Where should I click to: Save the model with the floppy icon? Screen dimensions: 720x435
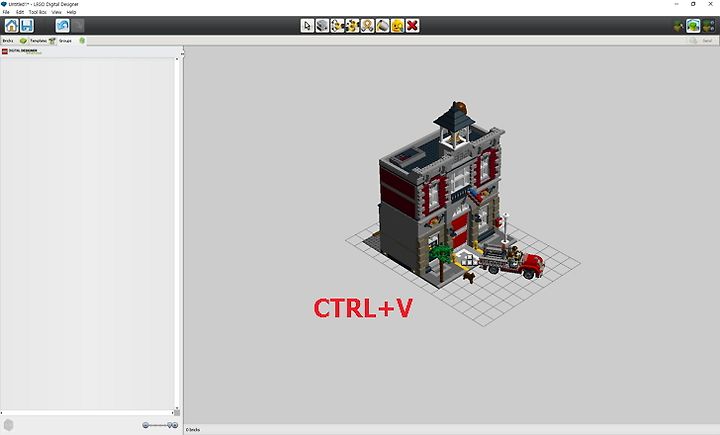(x=27, y=26)
